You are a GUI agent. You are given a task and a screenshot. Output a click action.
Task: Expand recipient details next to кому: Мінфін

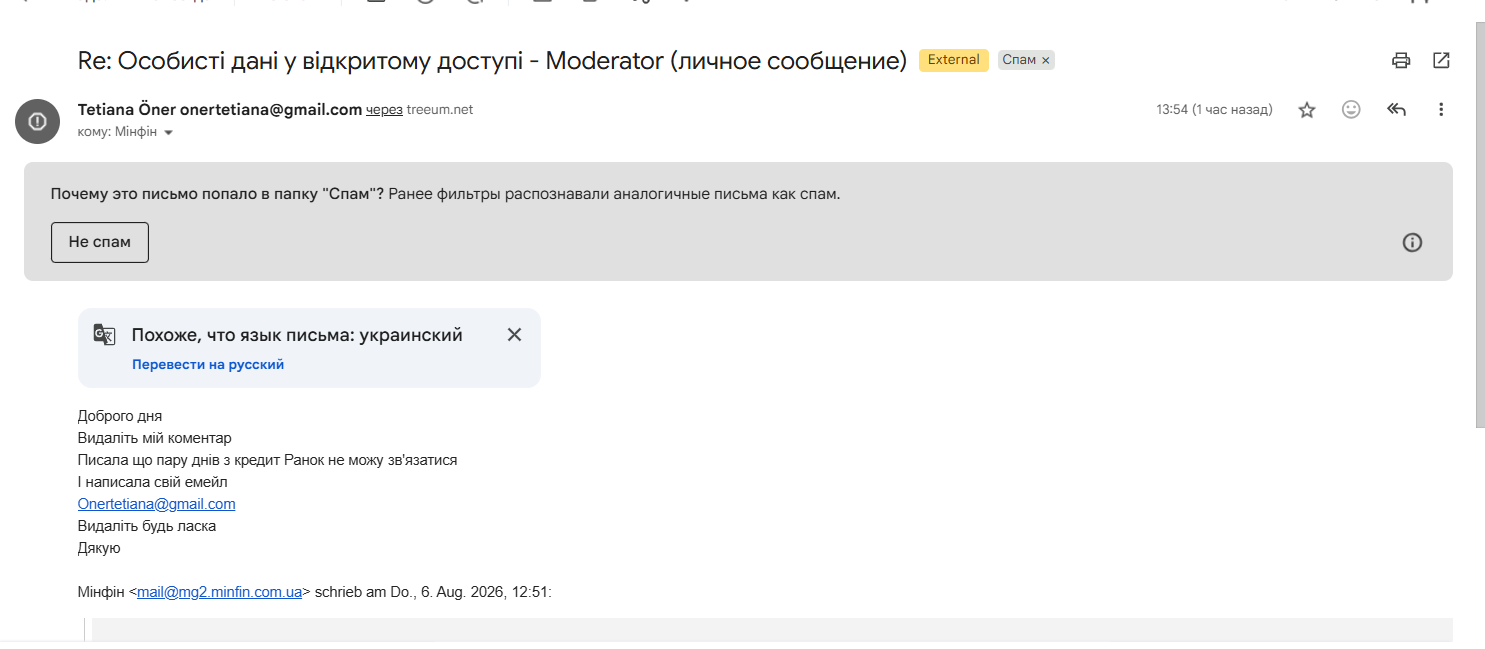click(x=168, y=133)
